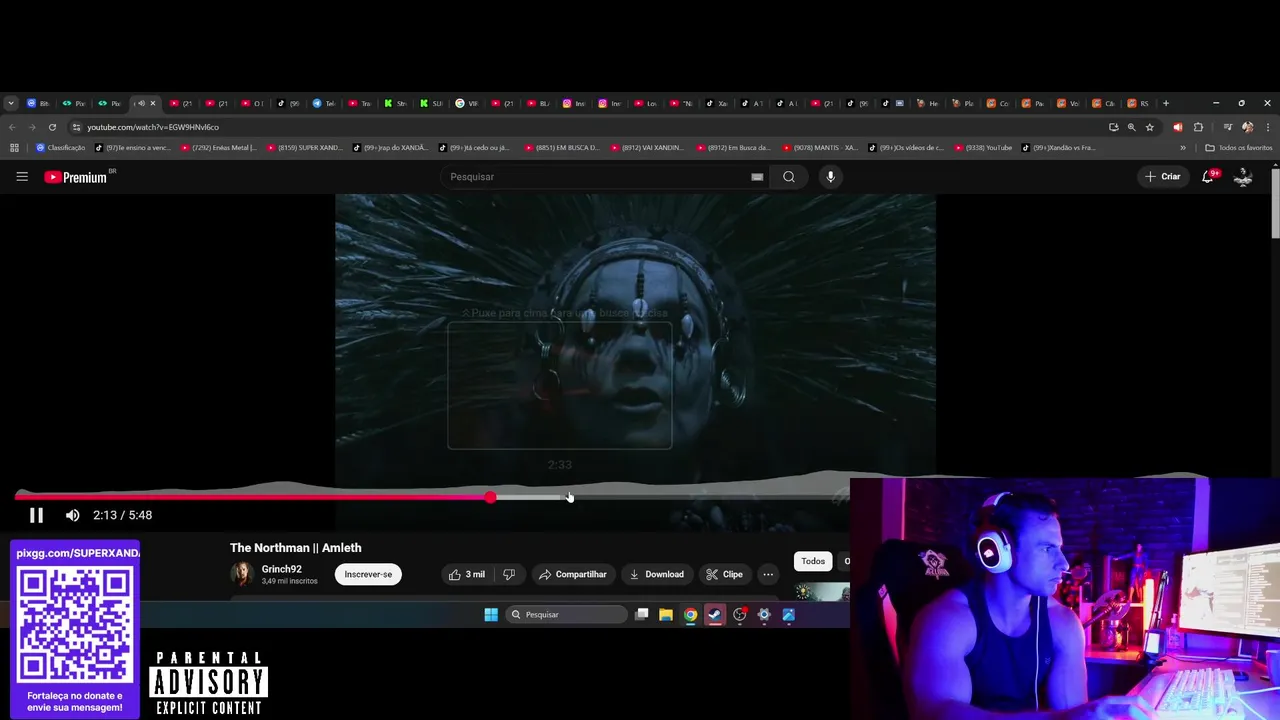Switch to the first Kick Str browser tab
1280x720 pixels.
pos(395,103)
